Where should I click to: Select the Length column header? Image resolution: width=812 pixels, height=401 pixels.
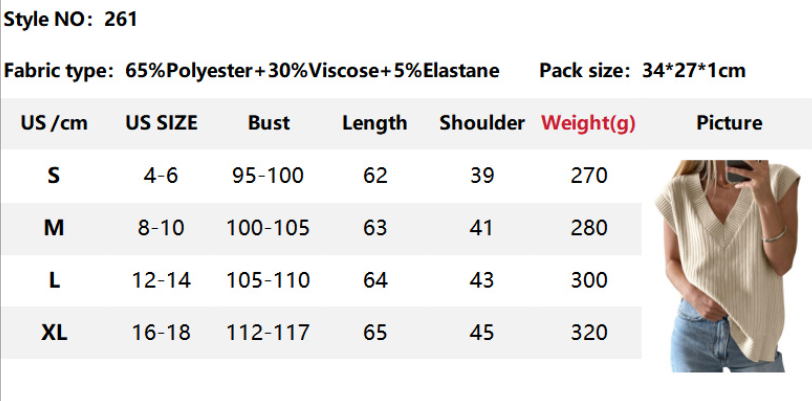375,124
